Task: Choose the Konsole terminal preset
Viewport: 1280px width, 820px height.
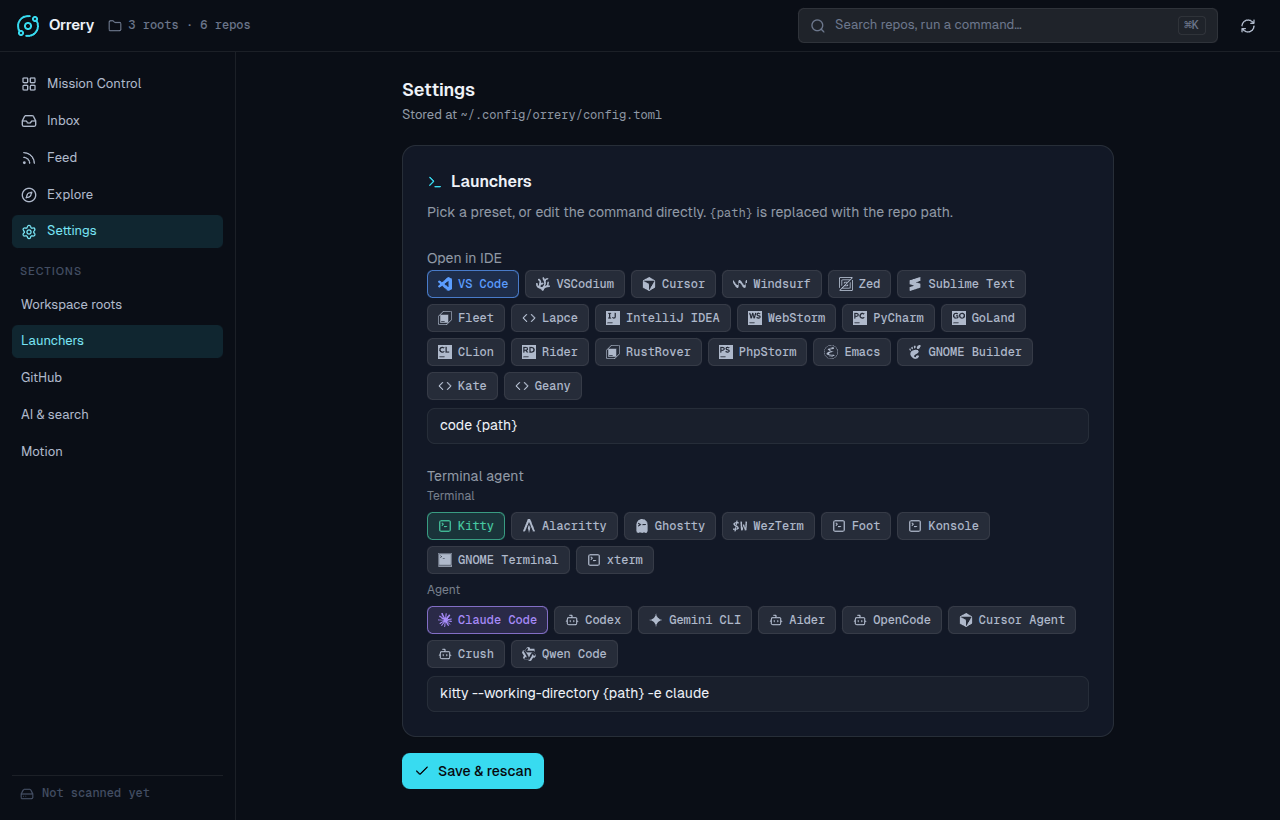Action: [943, 526]
